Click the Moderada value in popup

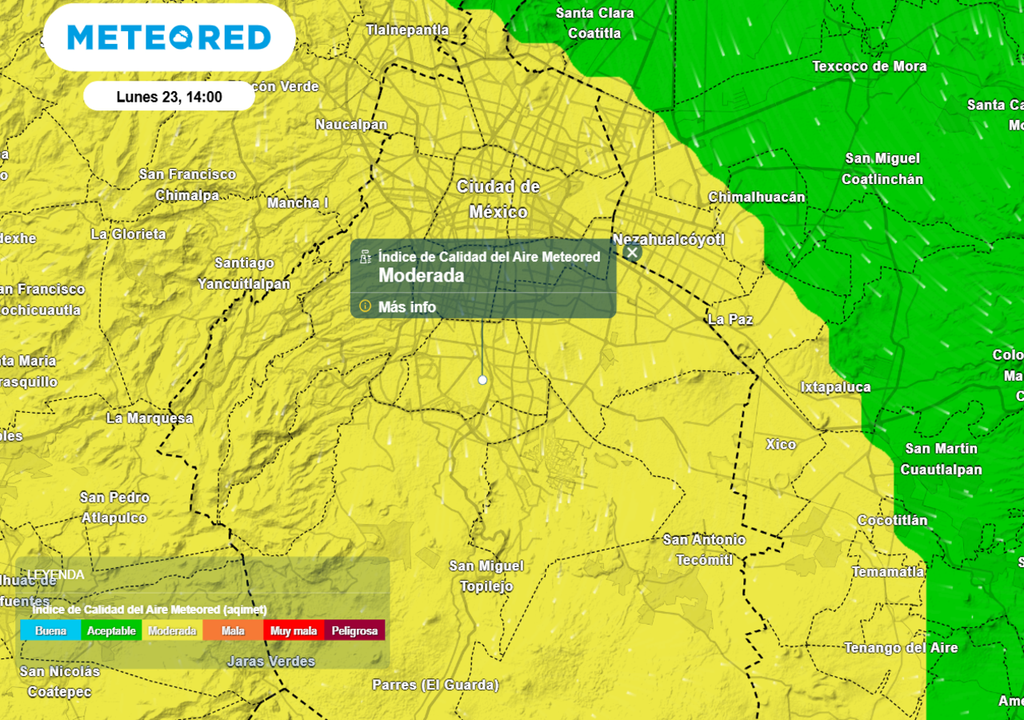click(421, 276)
